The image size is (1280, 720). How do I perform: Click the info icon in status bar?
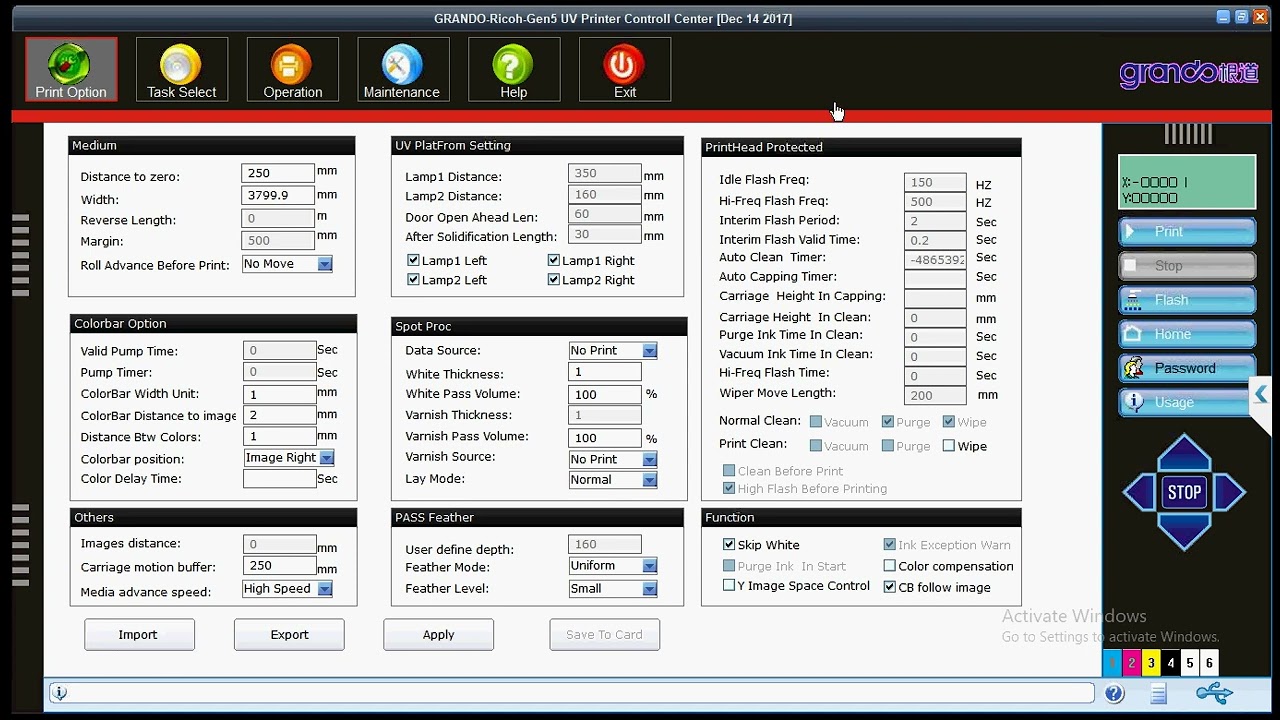[59, 693]
